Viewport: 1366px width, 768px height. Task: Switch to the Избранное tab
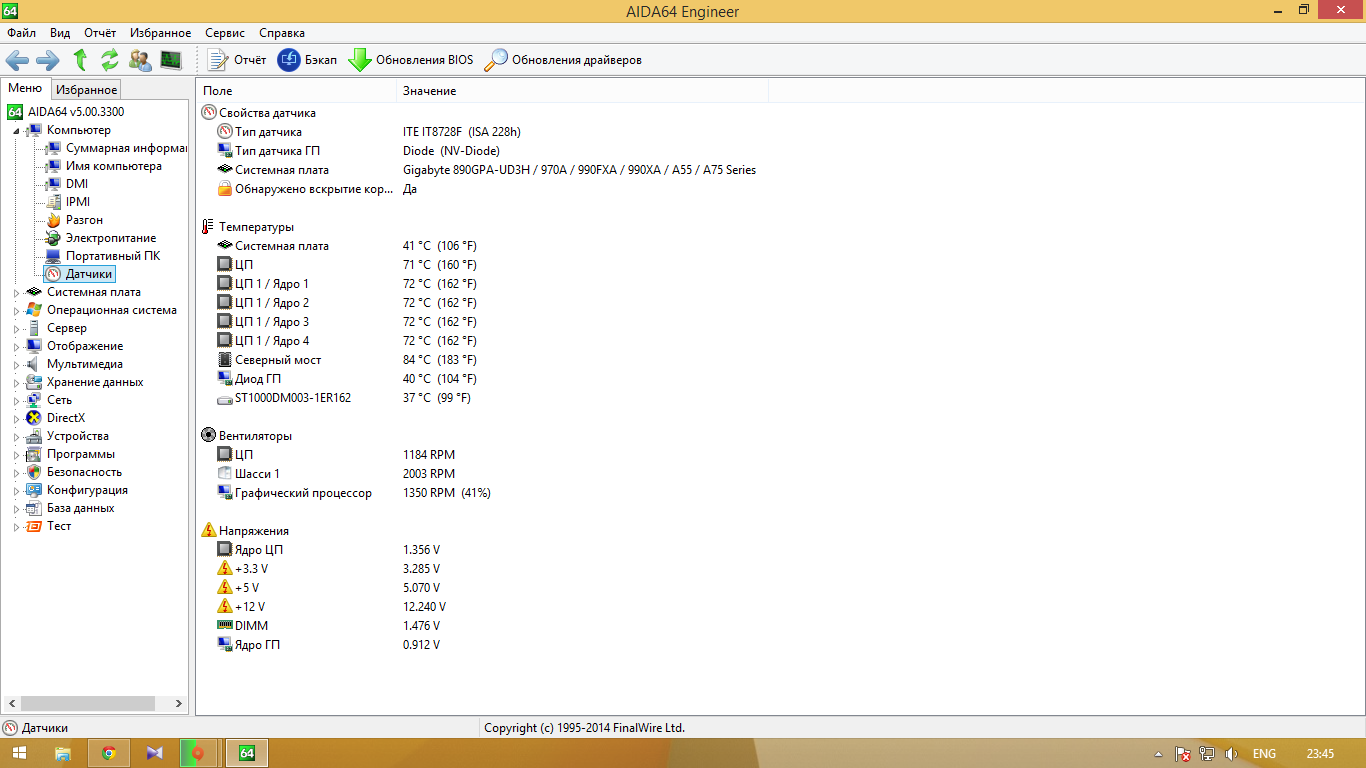[x=86, y=90]
